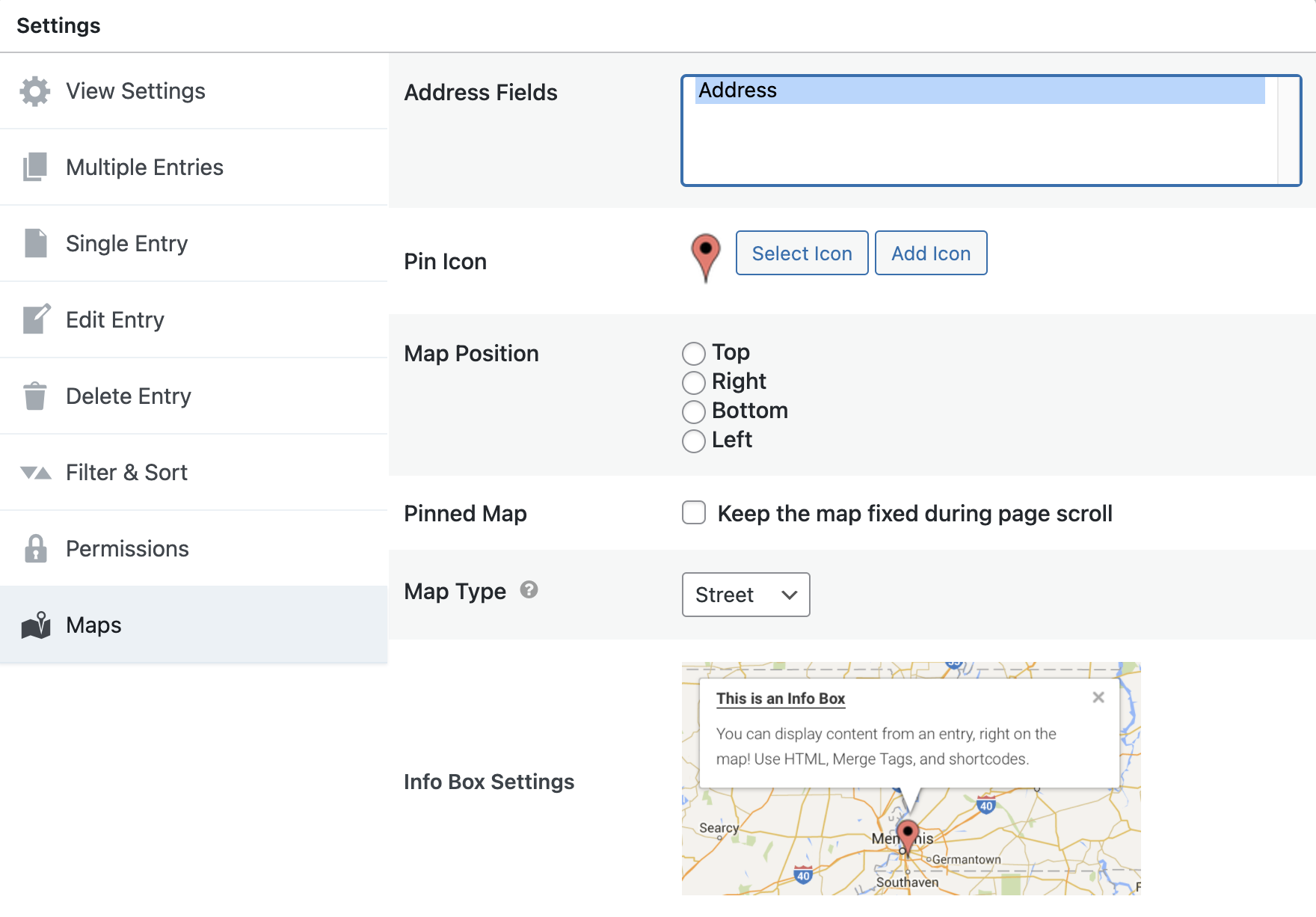Click the Edit Entry pencil icon
Viewport: 1316px width, 917px height.
coord(36,319)
